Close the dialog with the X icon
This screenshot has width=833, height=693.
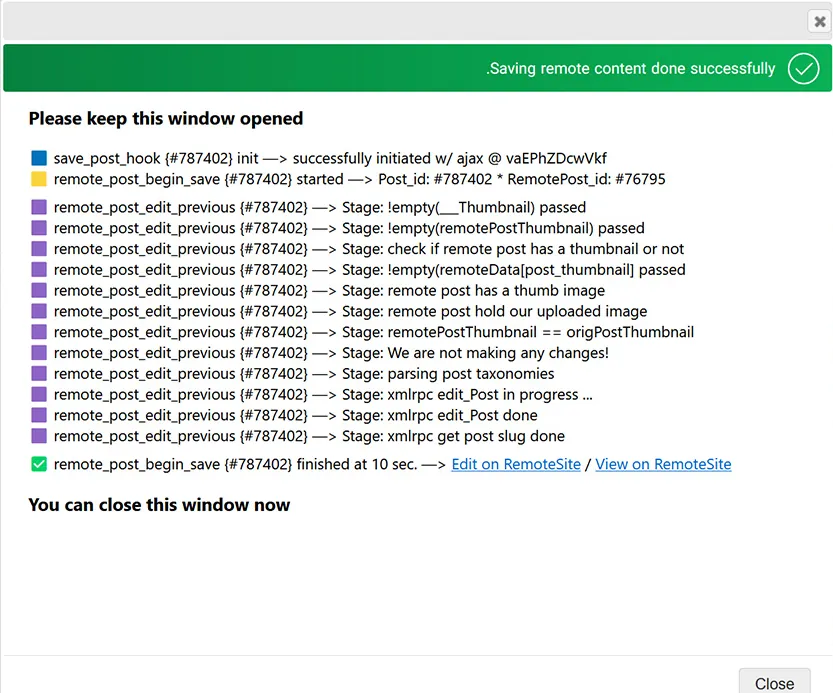click(819, 22)
